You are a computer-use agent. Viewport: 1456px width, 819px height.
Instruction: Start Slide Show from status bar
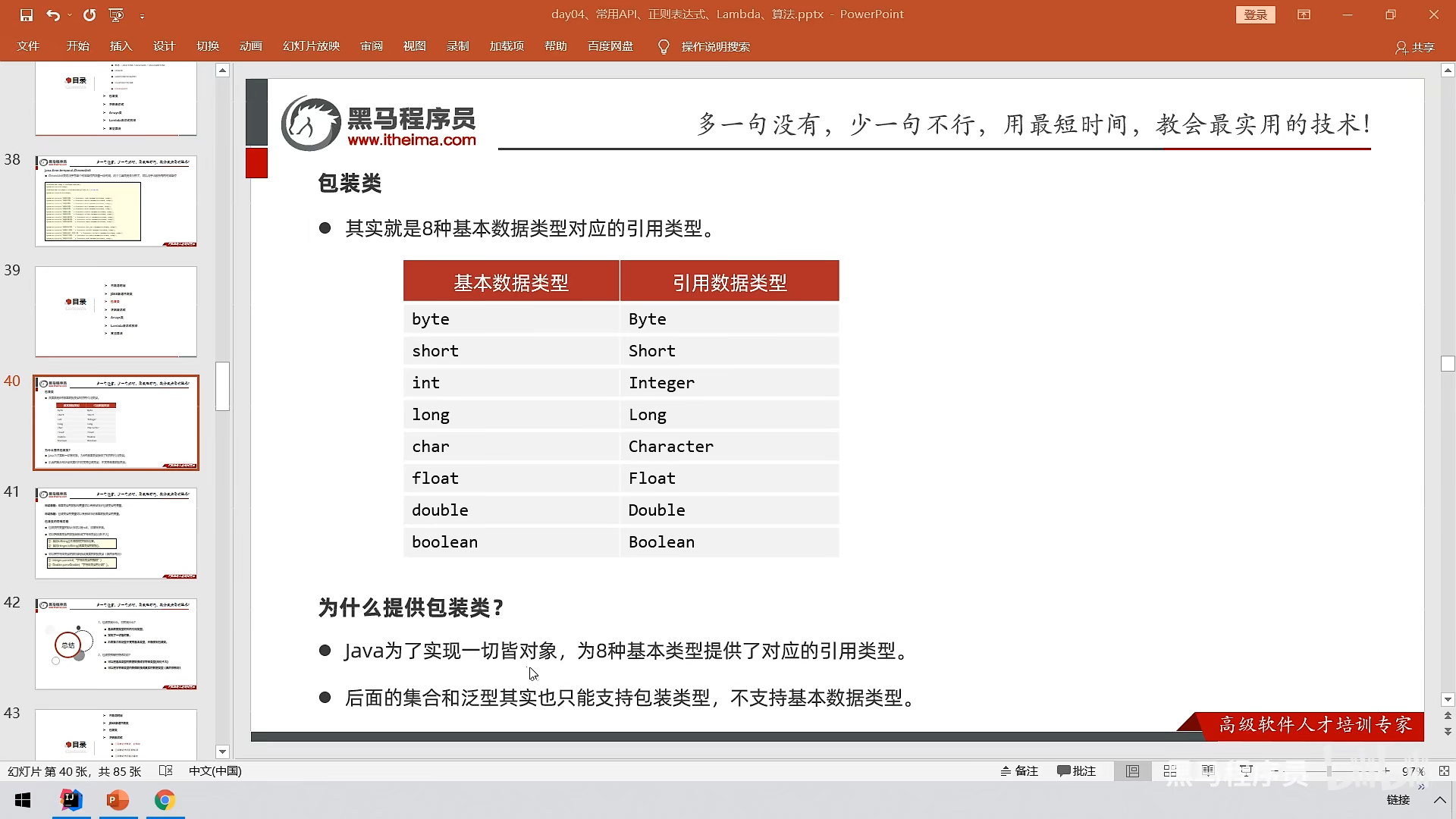pos(1245,770)
